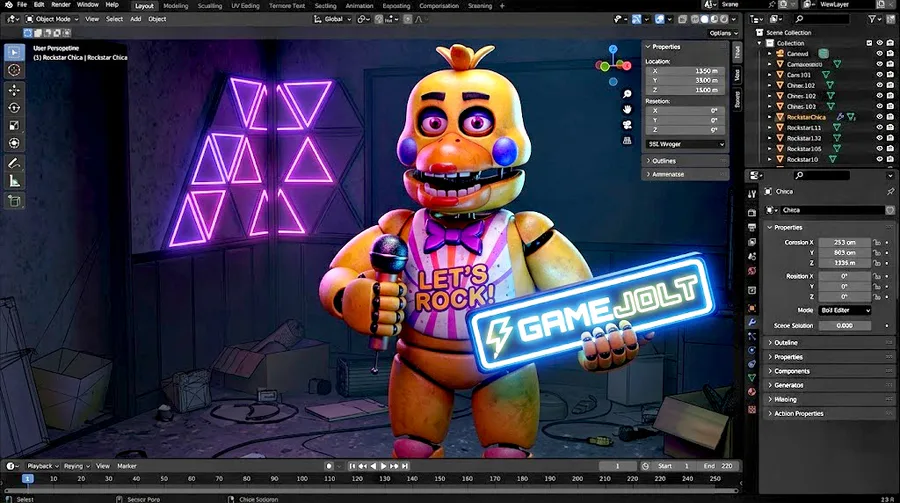Screen dimensions: 900x503
Task: Open the Global orientation dropdown
Action: (332, 19)
